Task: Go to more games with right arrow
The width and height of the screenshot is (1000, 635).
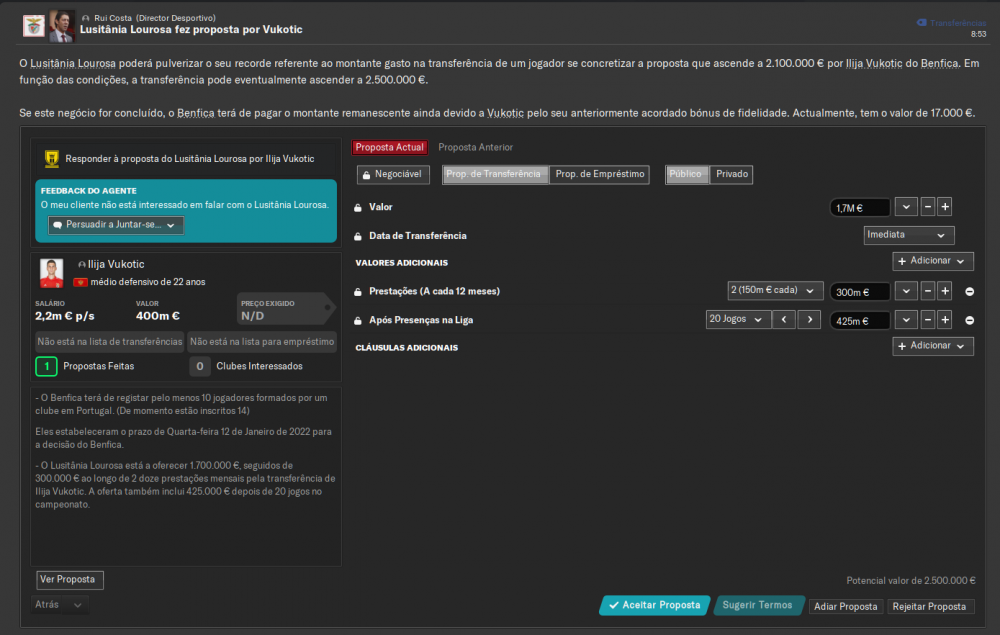Action: pyautogui.click(x=809, y=319)
